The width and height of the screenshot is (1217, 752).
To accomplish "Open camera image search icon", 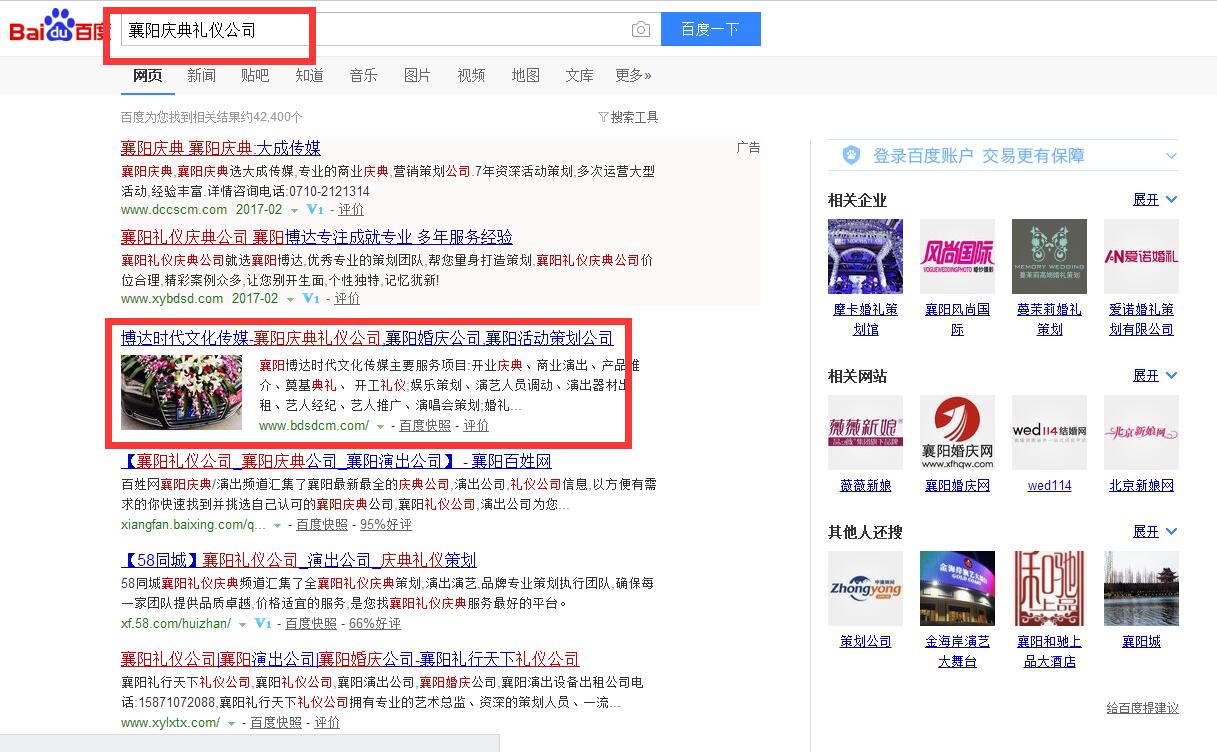I will pyautogui.click(x=641, y=30).
